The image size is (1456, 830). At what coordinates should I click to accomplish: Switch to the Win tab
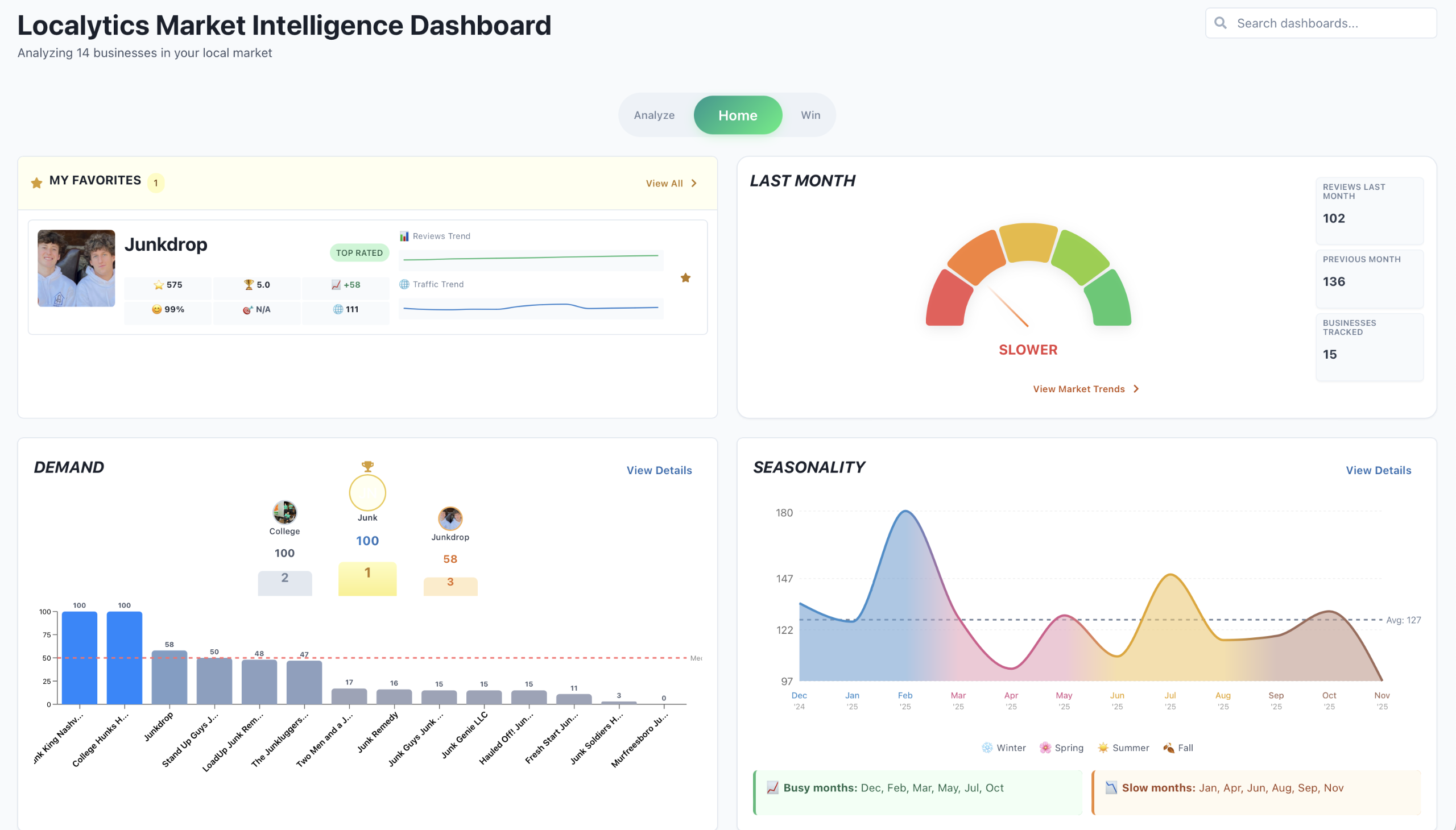[810, 115]
